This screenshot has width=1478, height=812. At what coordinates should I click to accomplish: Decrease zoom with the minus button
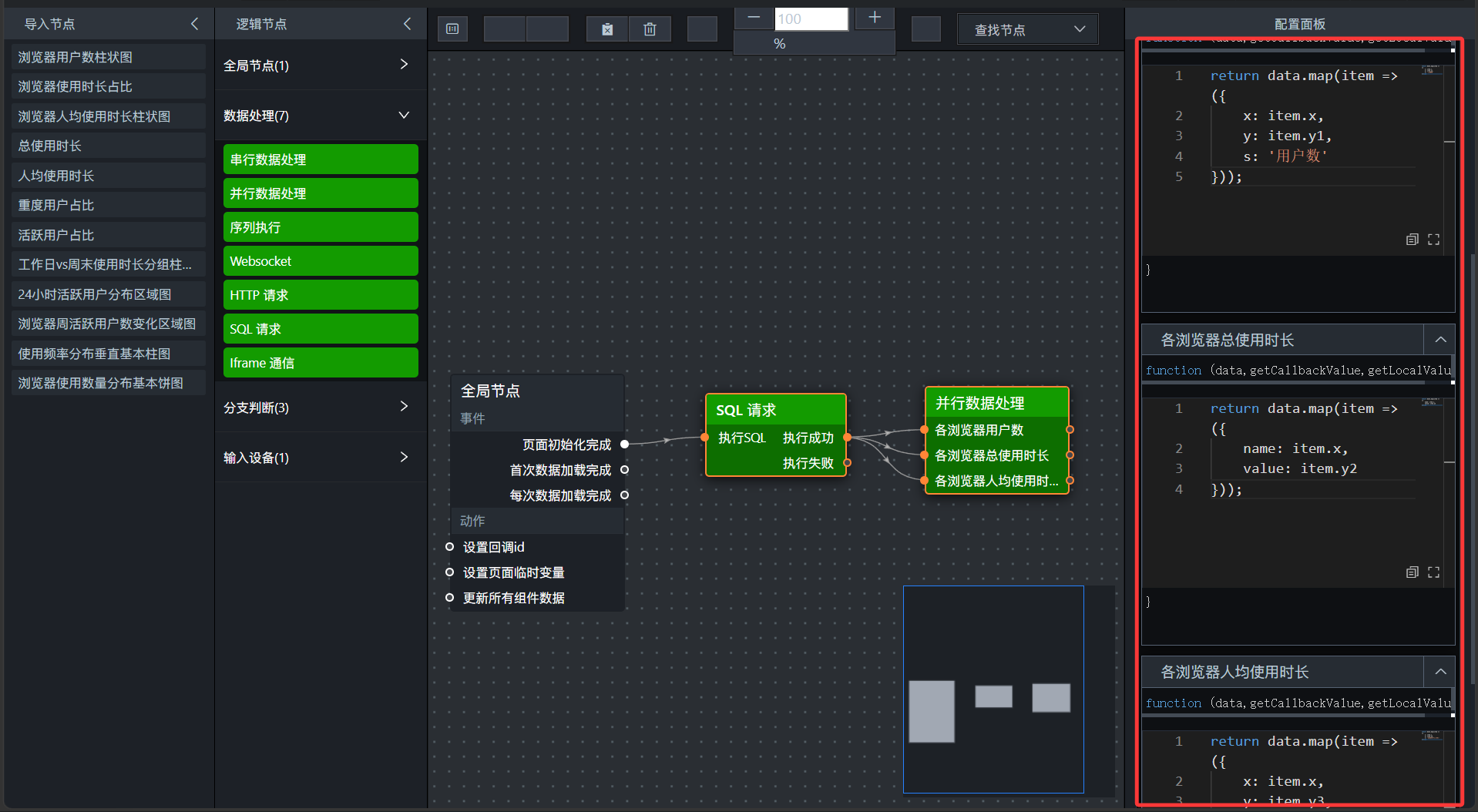pyautogui.click(x=754, y=18)
